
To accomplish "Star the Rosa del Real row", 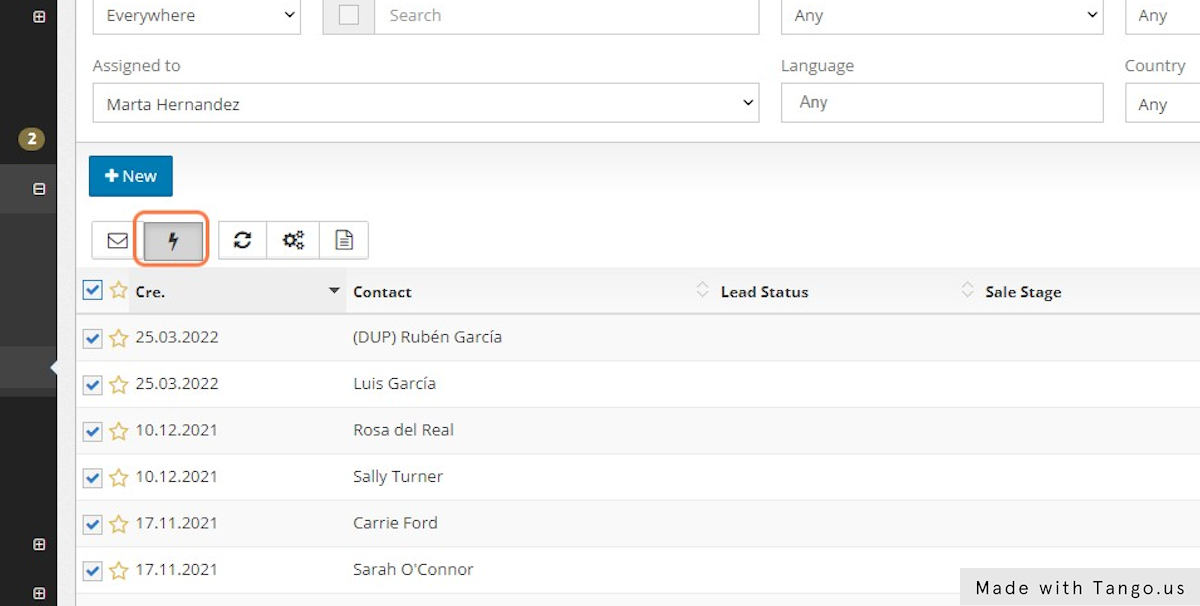I will pos(119,431).
